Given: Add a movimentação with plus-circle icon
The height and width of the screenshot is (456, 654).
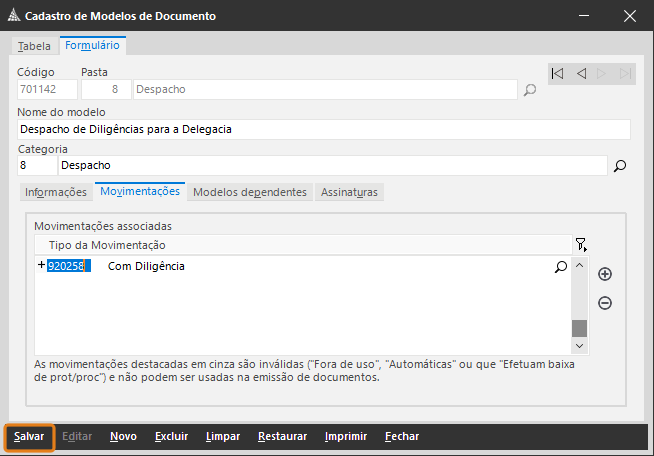Looking at the screenshot, I should click(605, 274).
